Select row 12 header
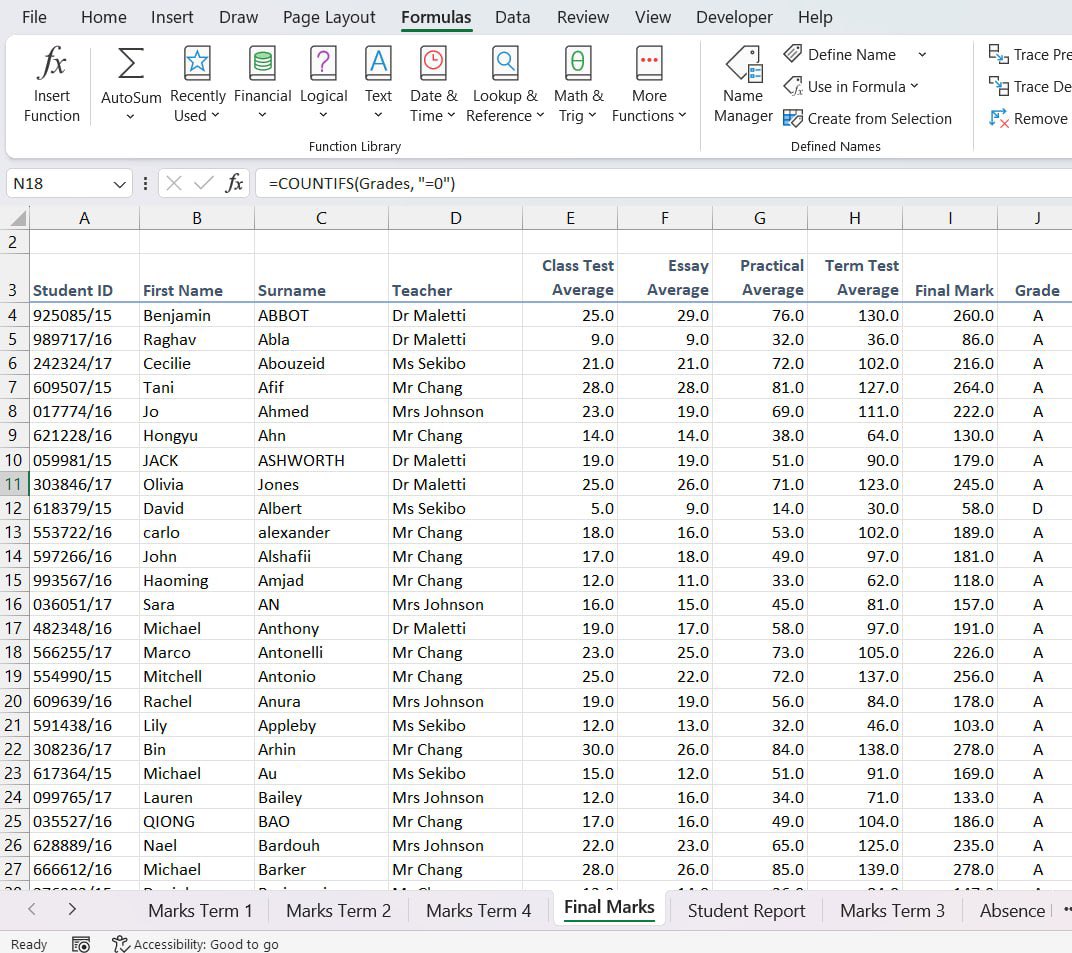The image size is (1072, 953). tap(13, 509)
